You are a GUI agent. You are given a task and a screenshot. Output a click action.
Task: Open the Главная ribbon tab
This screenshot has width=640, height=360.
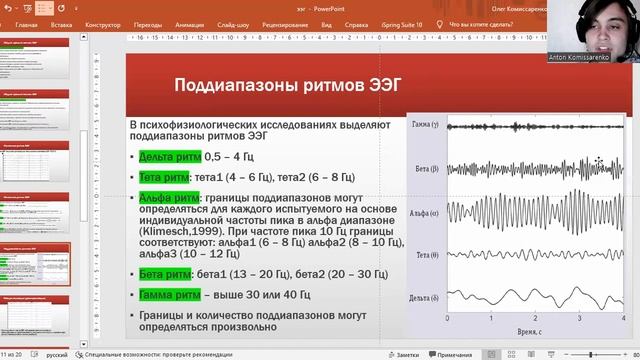27,25
